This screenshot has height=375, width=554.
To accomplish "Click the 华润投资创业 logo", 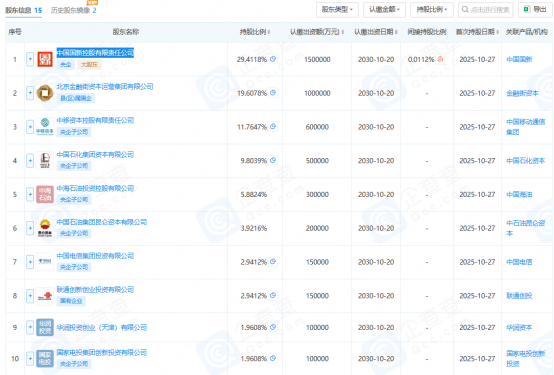I will (45, 327).
